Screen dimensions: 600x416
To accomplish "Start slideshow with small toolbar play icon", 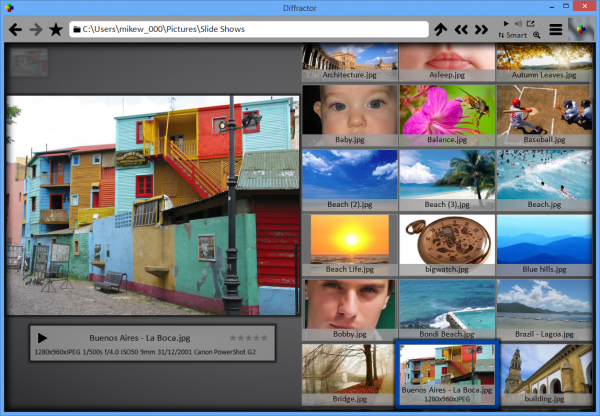I will point(506,24).
